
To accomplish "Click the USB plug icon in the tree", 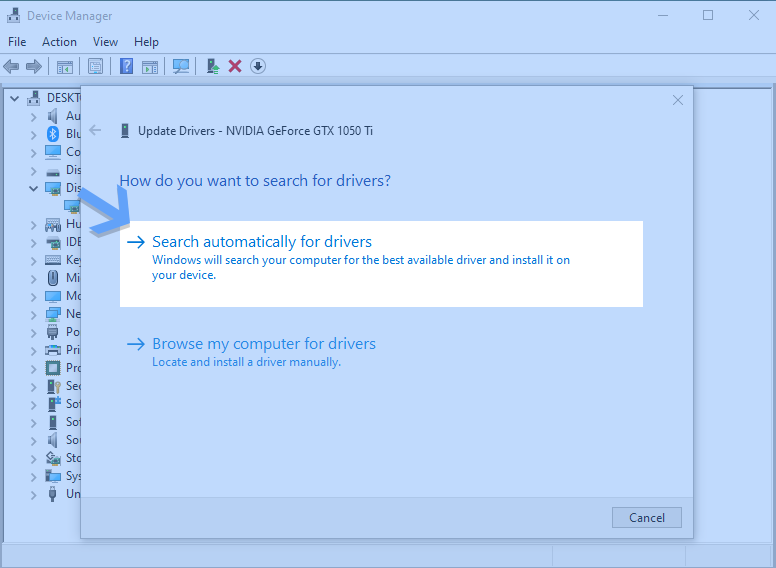I will point(52,494).
